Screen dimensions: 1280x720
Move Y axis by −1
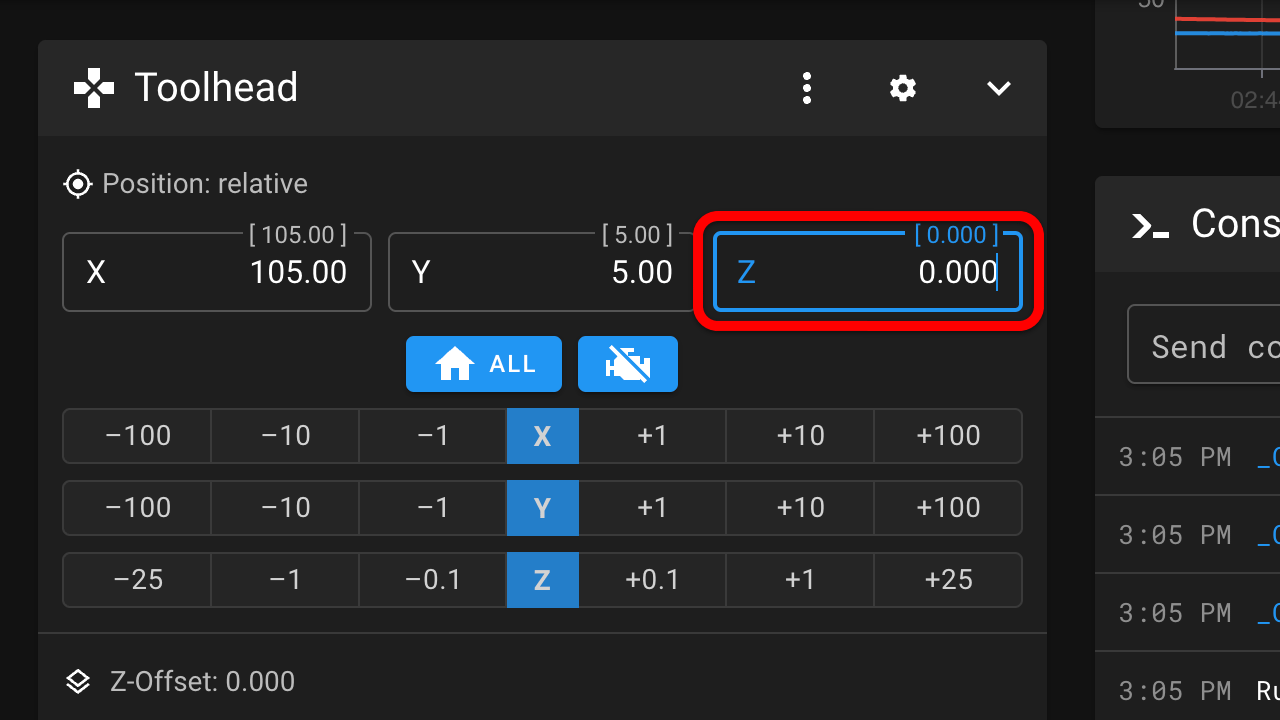[432, 508]
